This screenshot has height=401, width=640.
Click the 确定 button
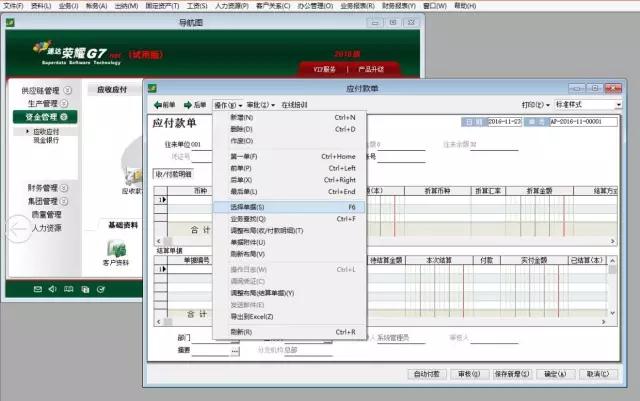(555, 374)
